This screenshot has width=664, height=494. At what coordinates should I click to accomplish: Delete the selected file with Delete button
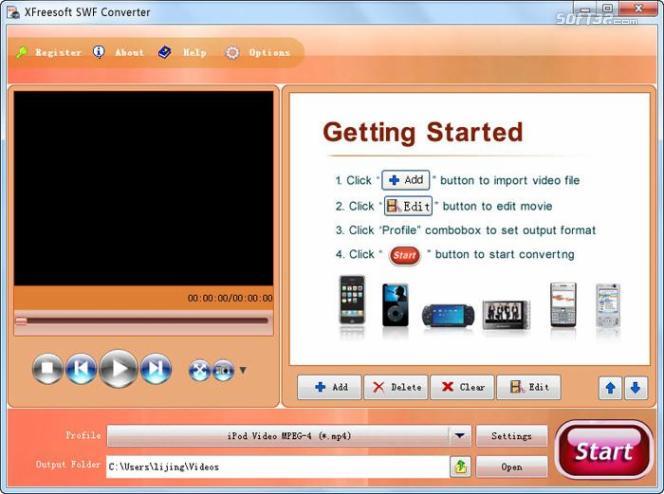click(x=396, y=387)
